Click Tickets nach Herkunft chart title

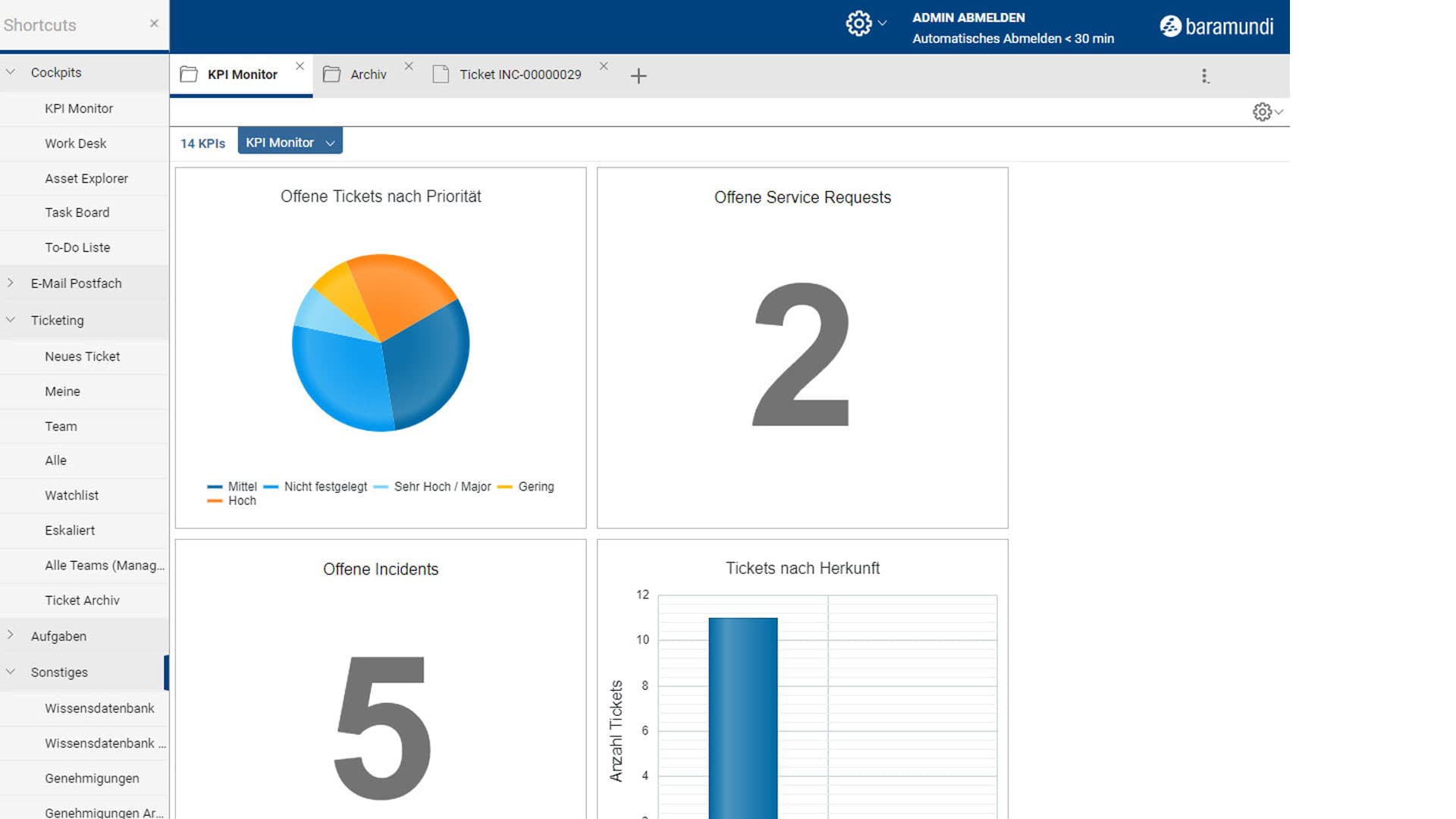coord(802,568)
